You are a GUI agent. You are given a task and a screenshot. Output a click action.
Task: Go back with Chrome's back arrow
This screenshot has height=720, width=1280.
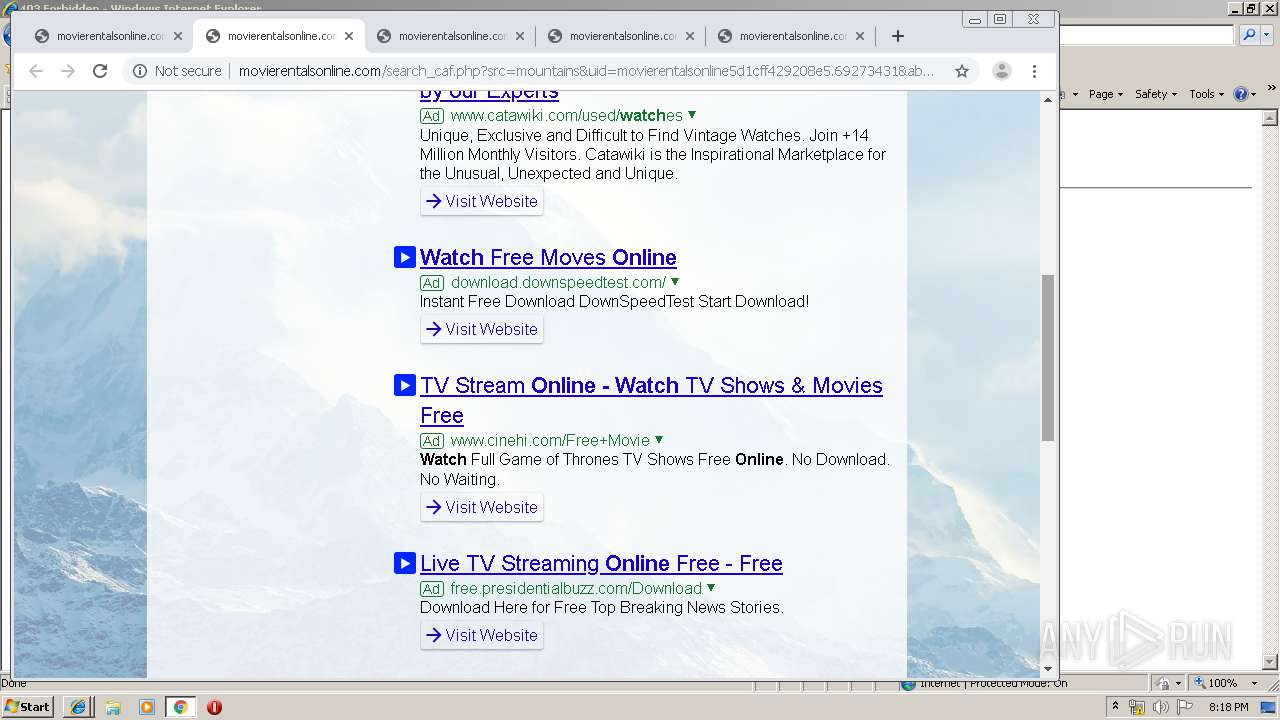click(36, 71)
